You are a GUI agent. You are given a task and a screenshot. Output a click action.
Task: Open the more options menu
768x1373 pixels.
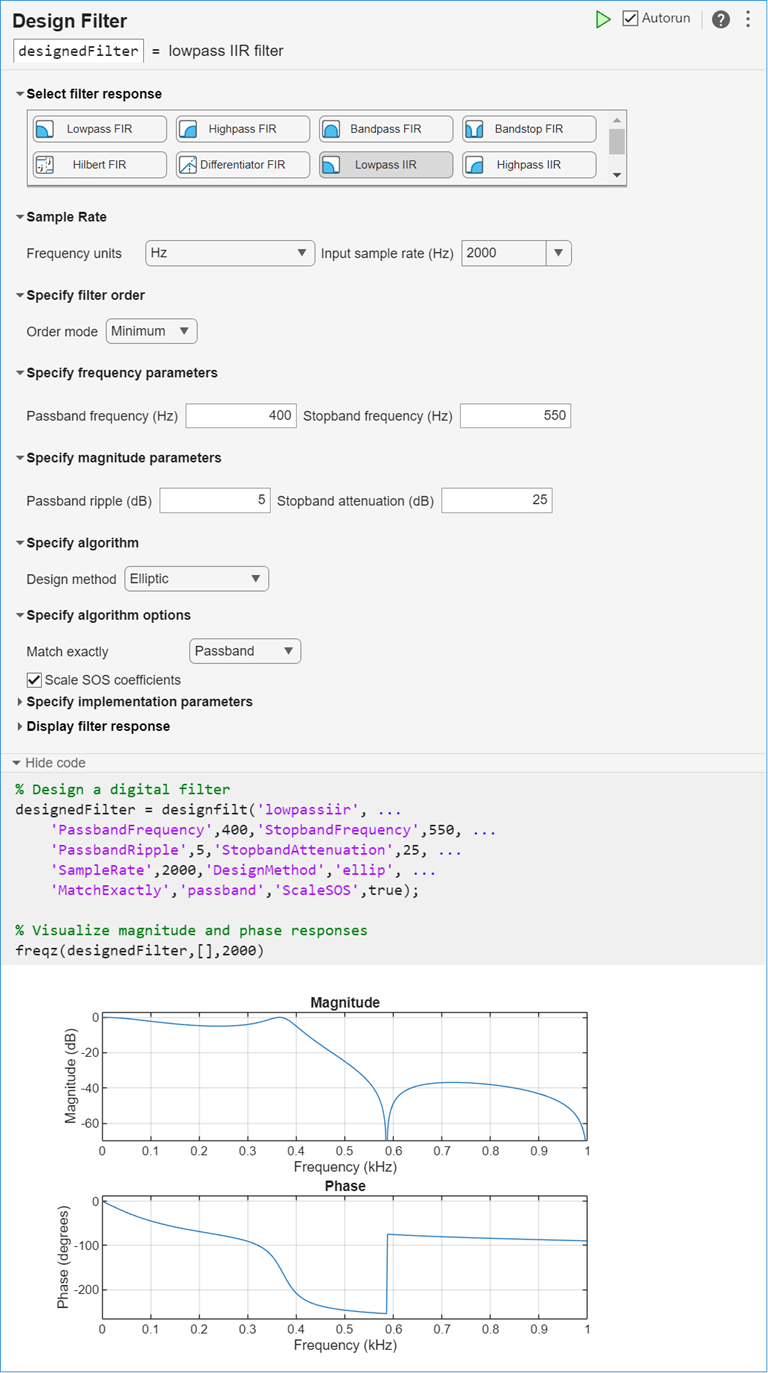[747, 18]
